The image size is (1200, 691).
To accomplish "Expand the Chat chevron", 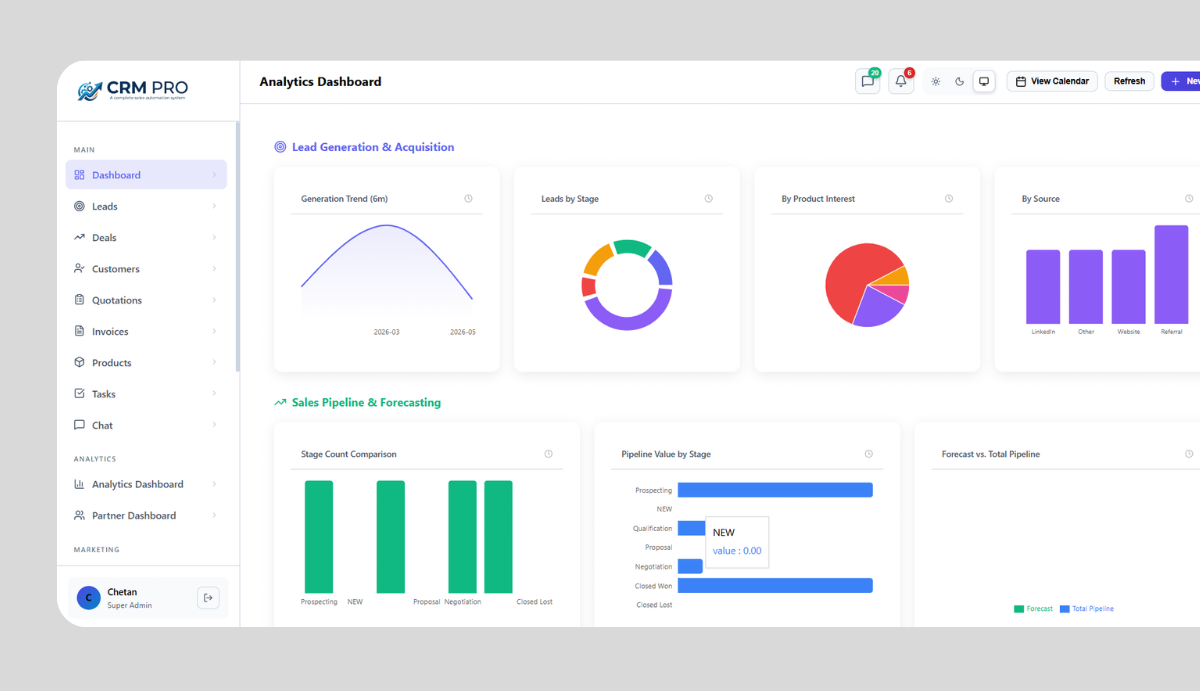I will click(214, 425).
